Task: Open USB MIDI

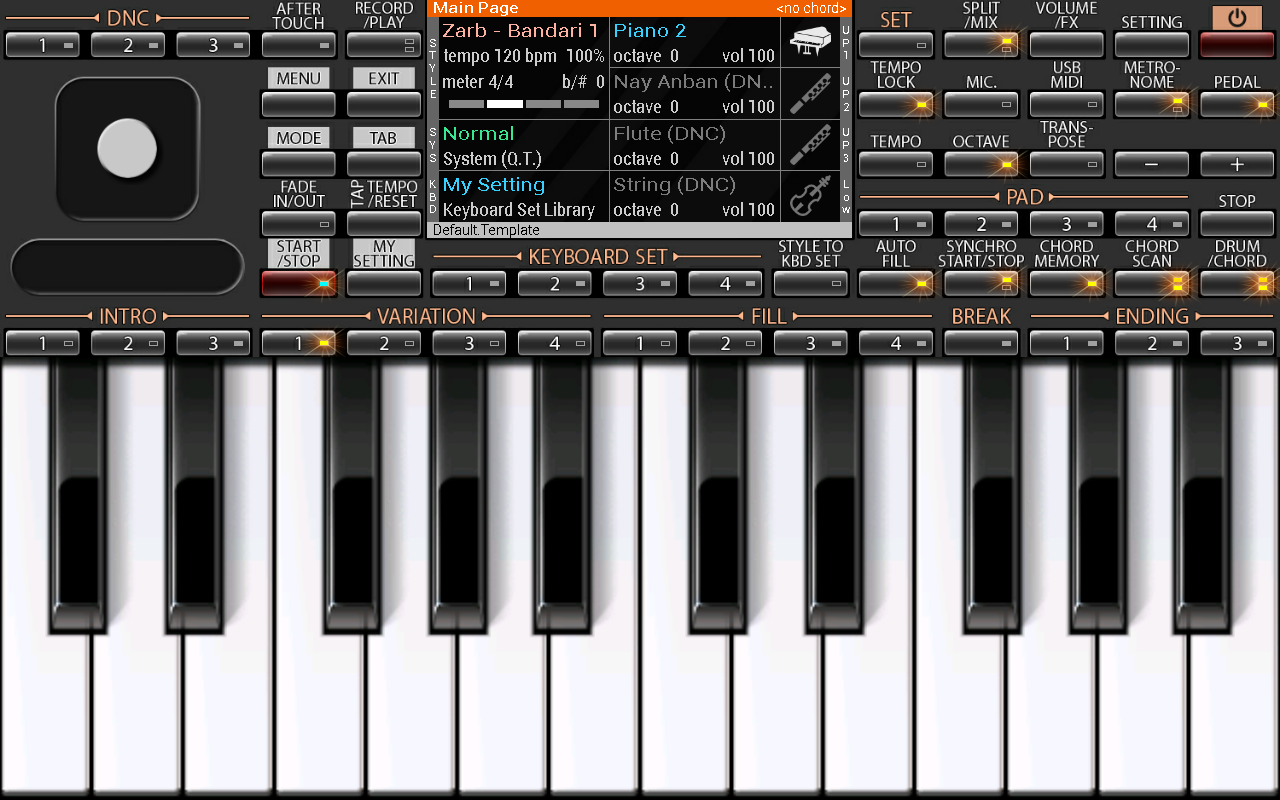Action: tap(1067, 104)
